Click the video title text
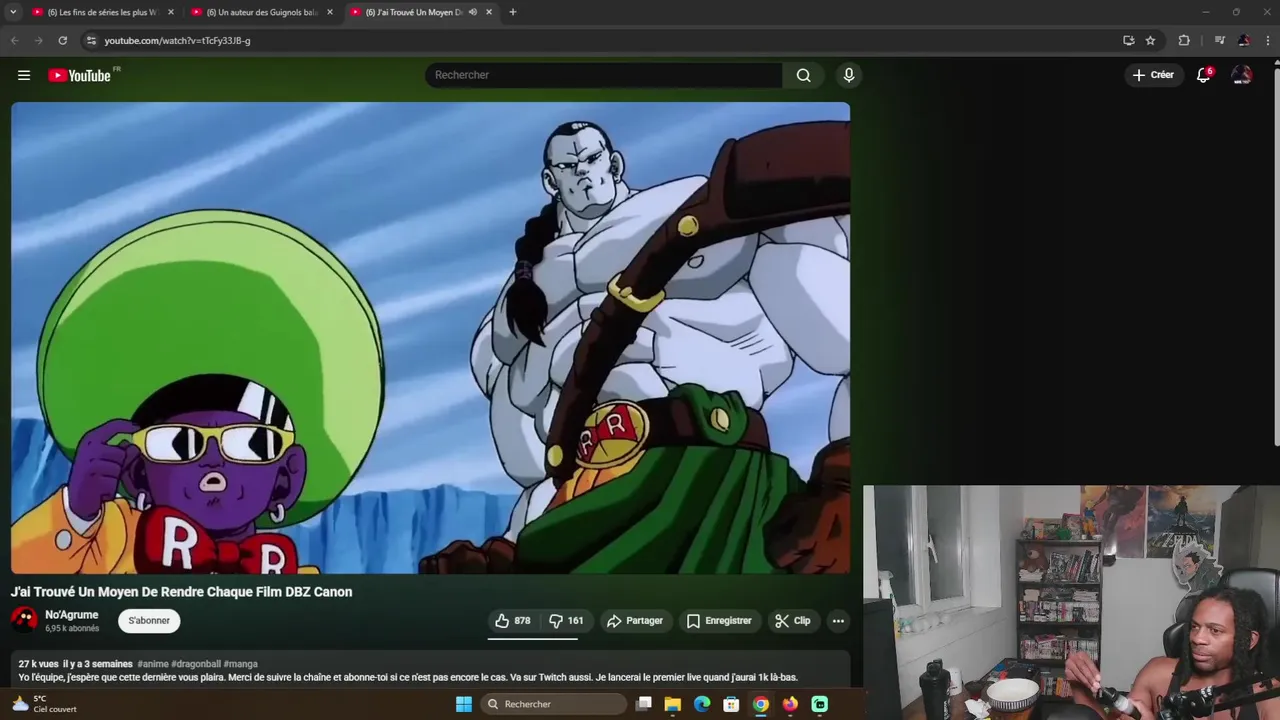The image size is (1280, 720). 182,592
